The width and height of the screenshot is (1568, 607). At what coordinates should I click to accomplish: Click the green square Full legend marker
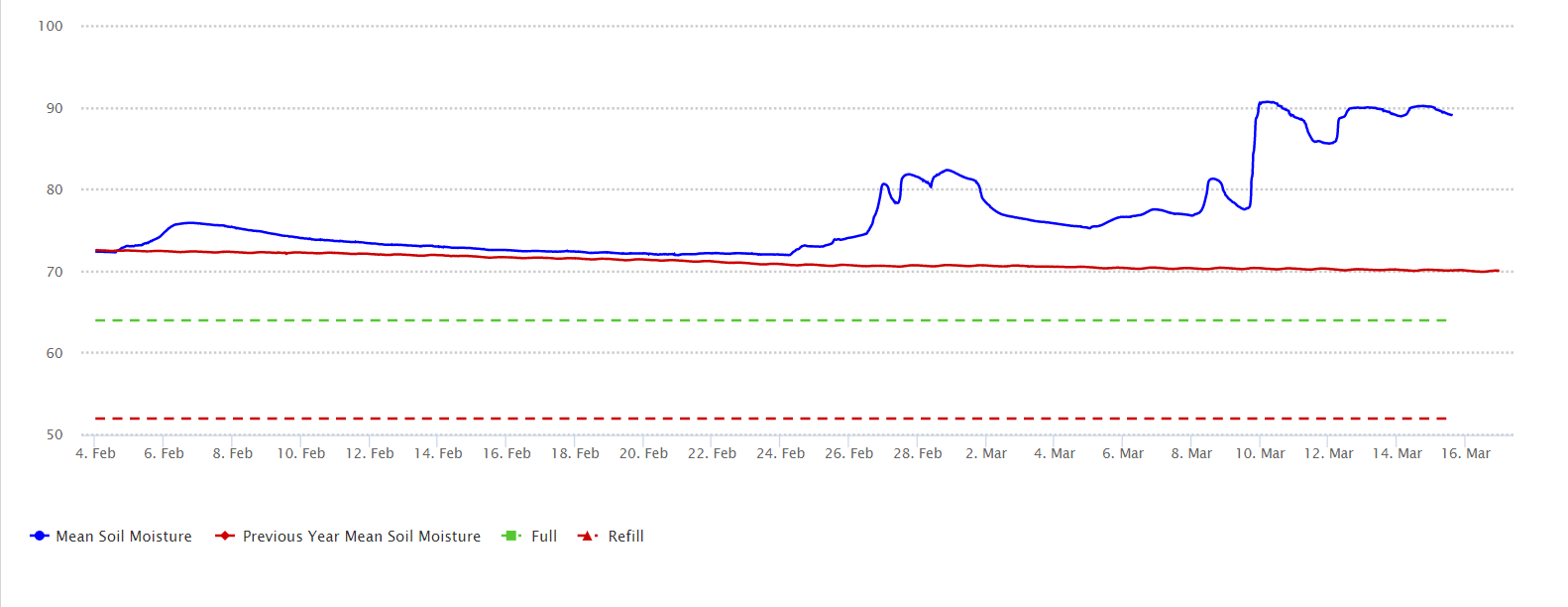[510, 536]
